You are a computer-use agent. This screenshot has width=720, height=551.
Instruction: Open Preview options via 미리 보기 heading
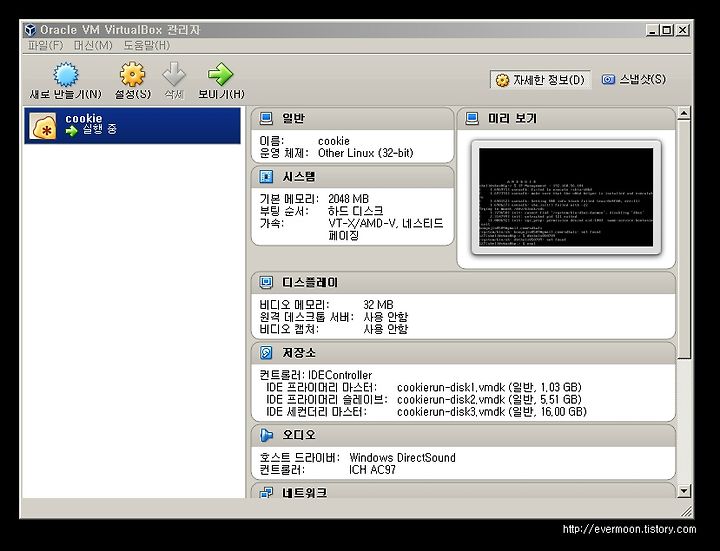[x=512, y=118]
